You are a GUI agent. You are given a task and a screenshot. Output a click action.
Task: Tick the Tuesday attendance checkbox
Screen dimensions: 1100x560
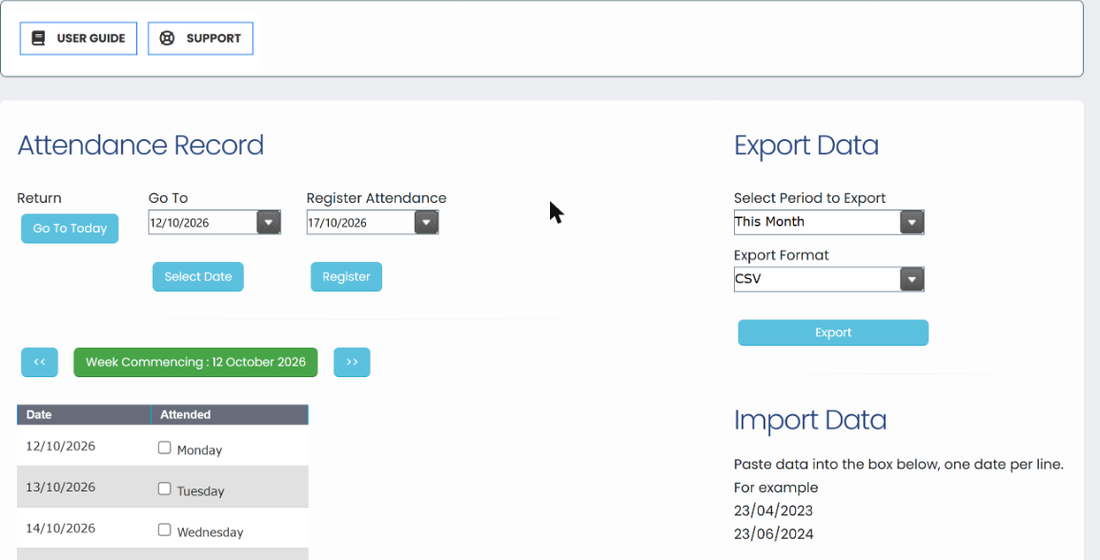pos(164,488)
